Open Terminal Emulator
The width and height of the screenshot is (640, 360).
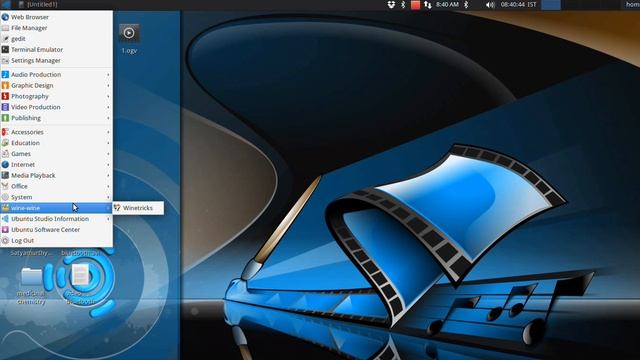[x=56, y=49]
